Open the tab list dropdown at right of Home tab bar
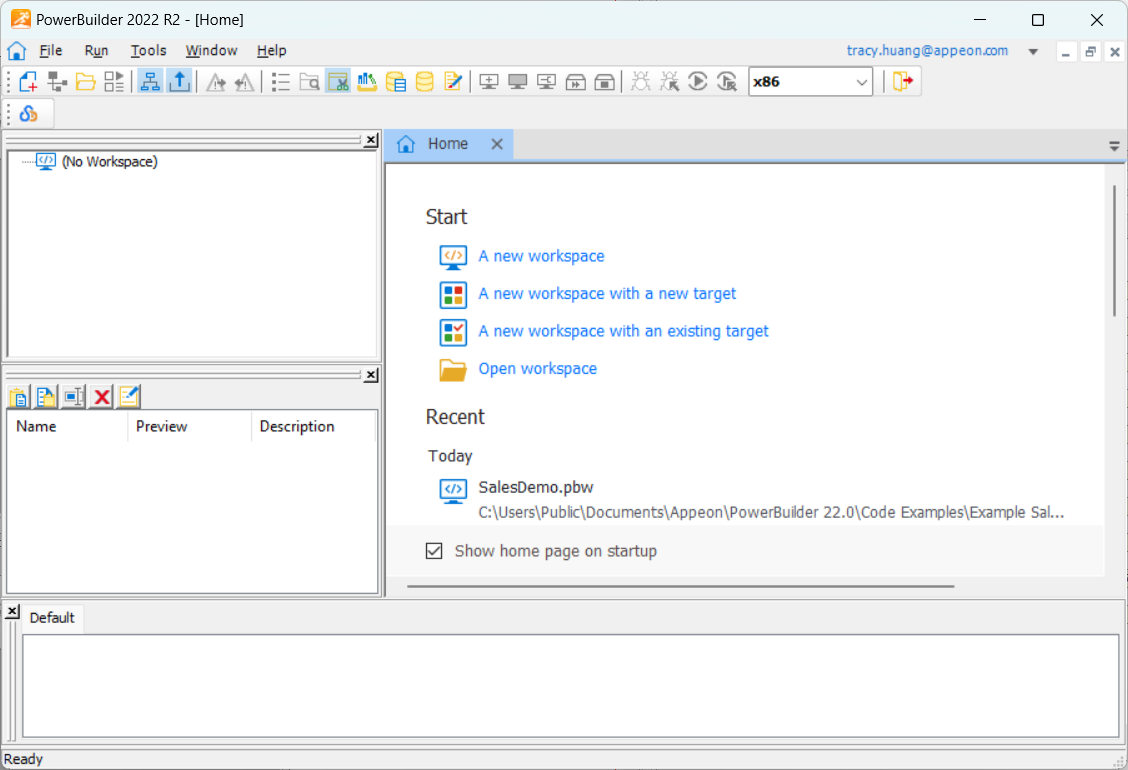Screen dimensions: 1128x770 coord(1114,146)
